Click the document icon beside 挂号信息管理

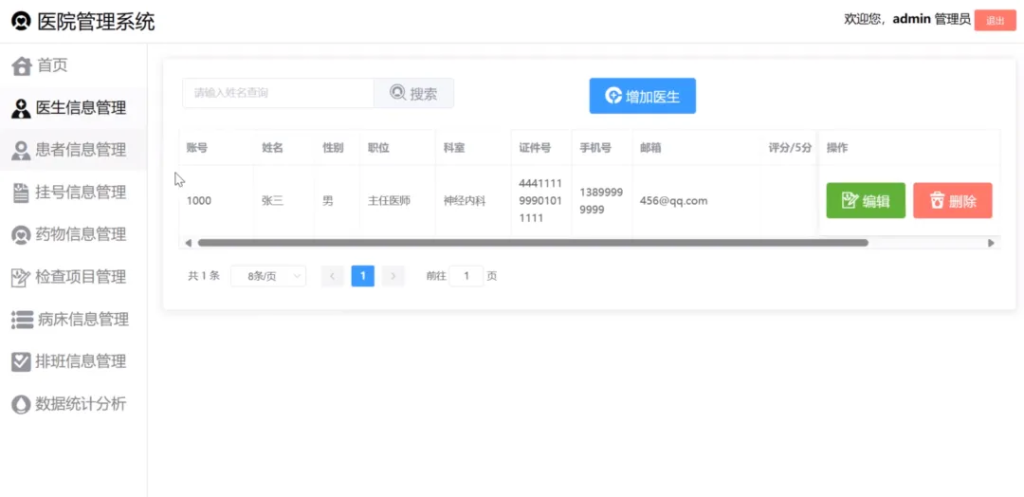21,193
